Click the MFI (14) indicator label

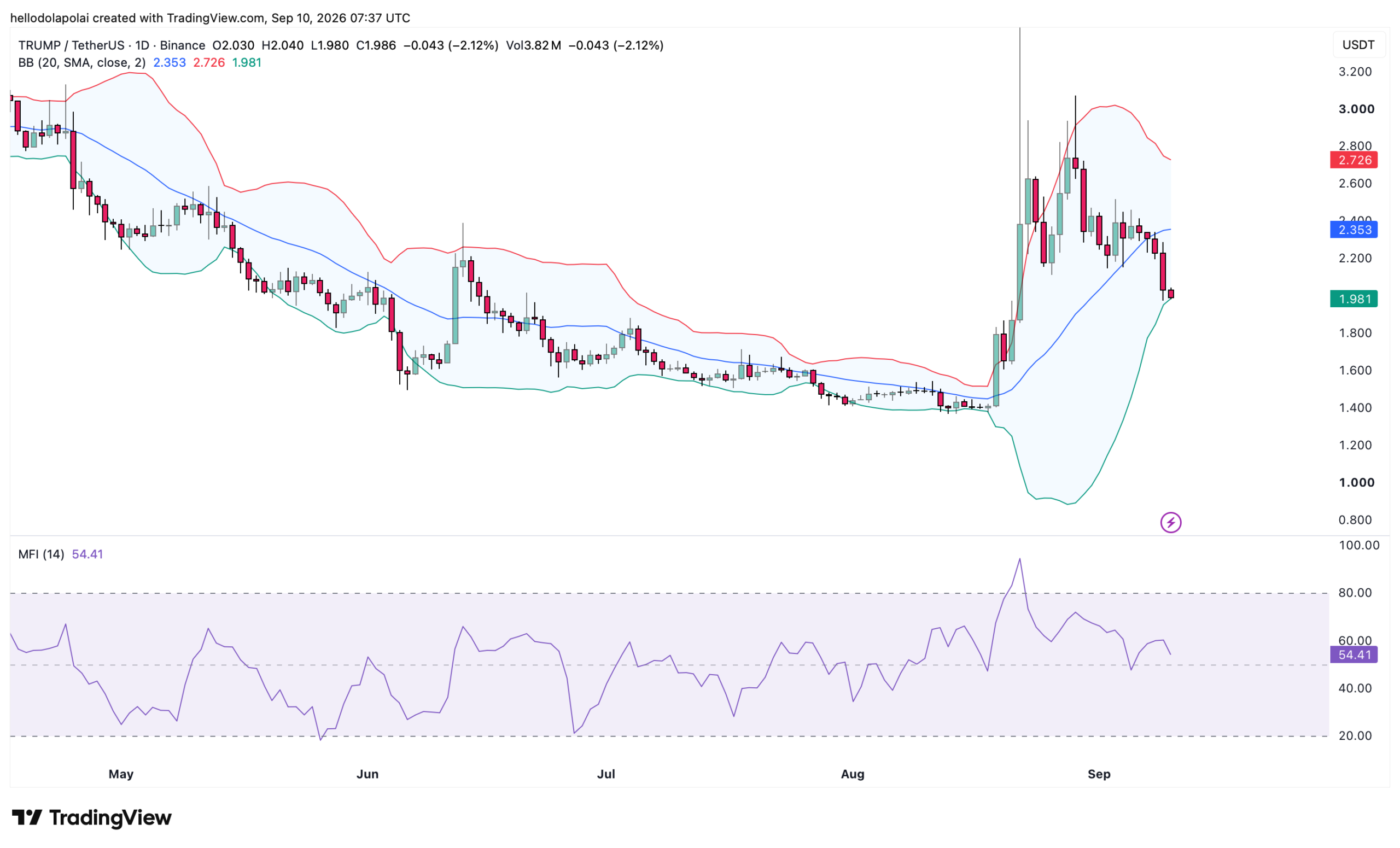(41, 554)
